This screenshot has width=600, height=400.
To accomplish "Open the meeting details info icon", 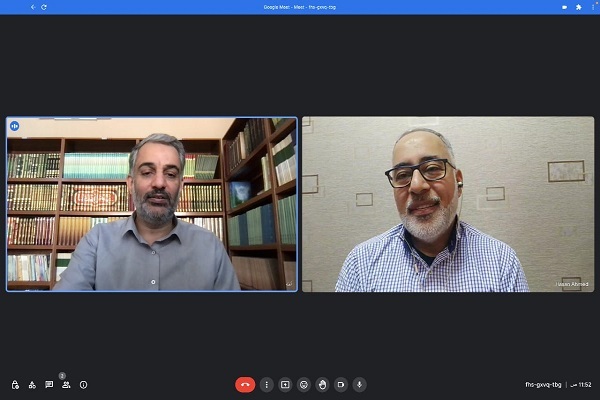I will tap(83, 384).
